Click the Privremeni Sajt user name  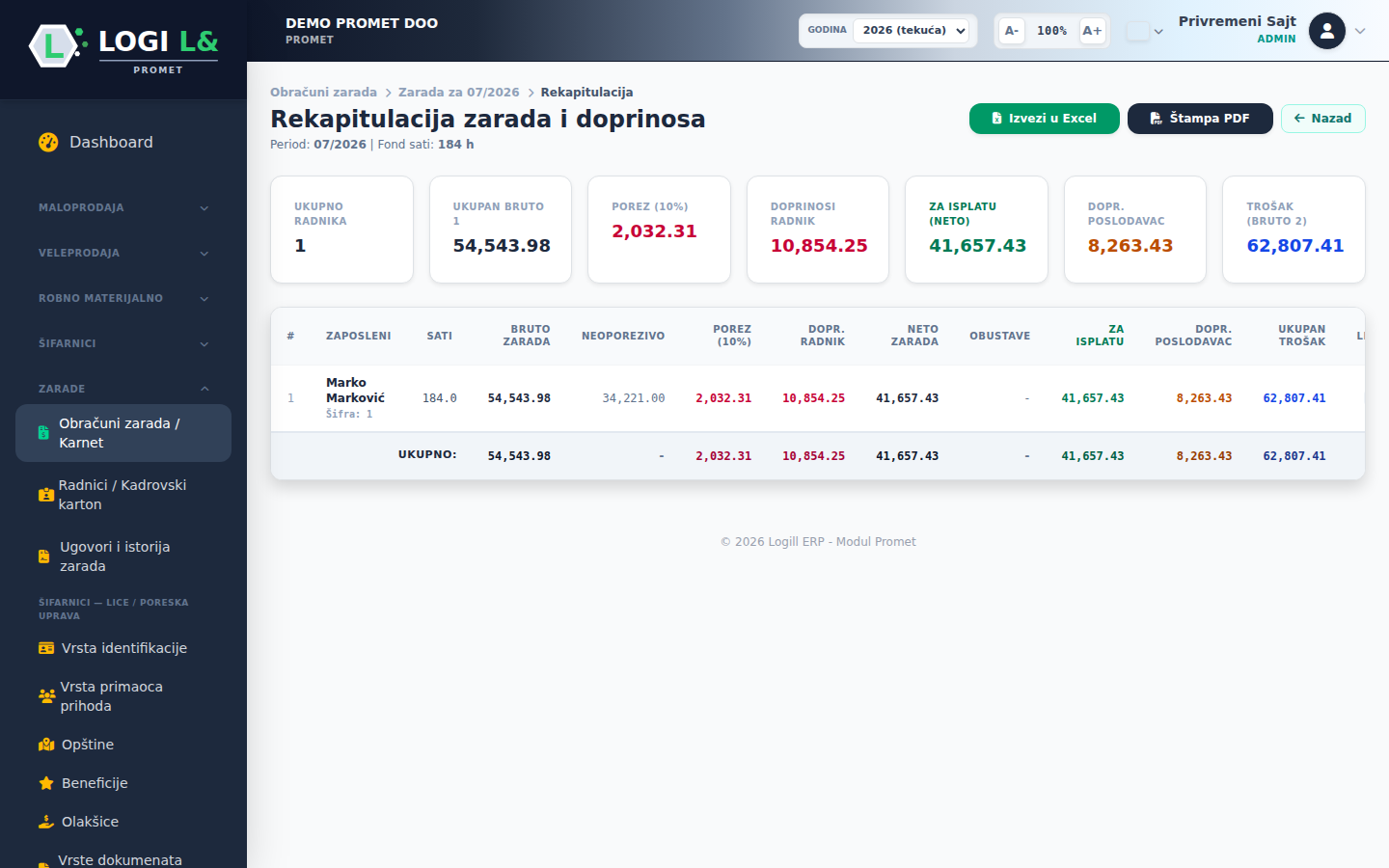point(1238,21)
